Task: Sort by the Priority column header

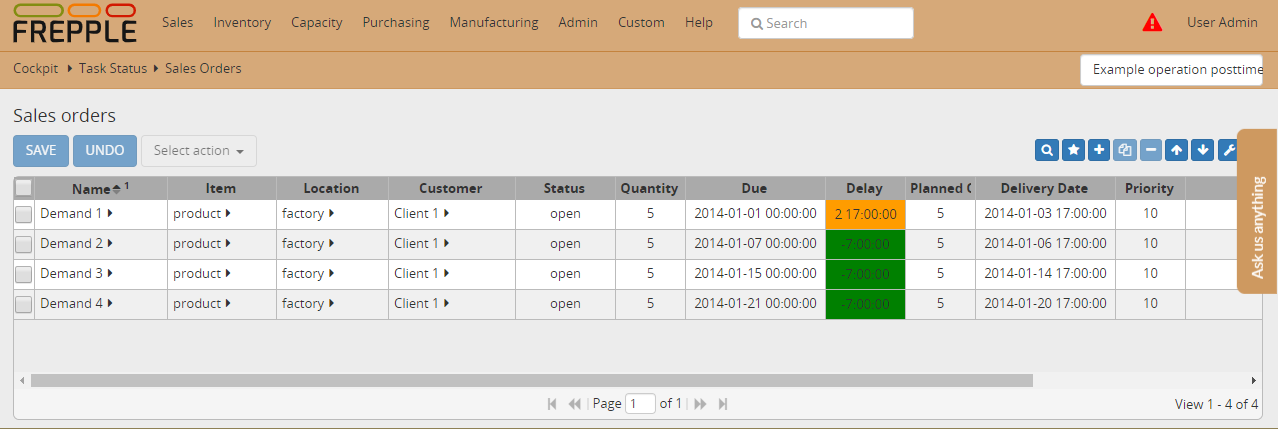Action: [x=1150, y=188]
